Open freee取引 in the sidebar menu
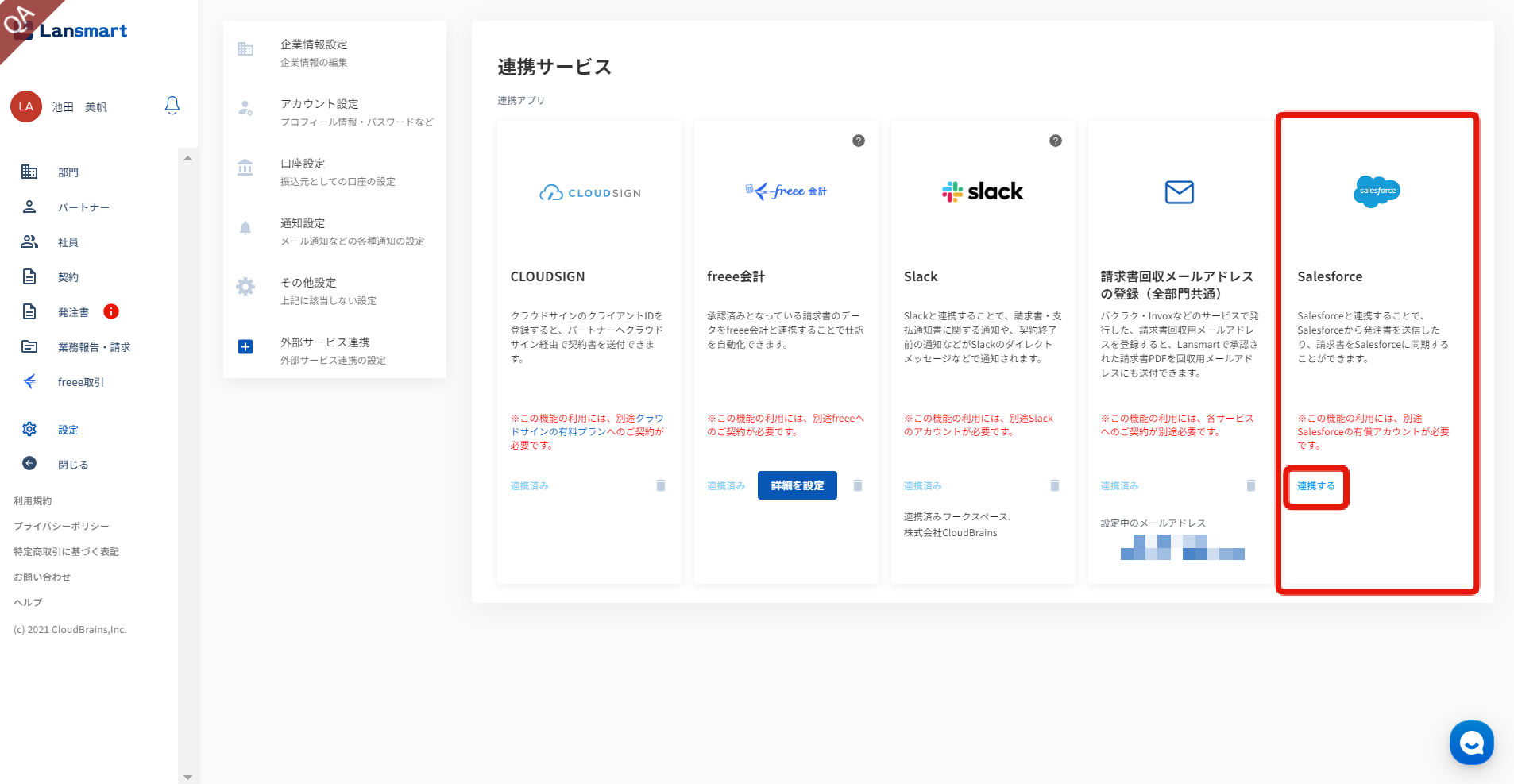The height and width of the screenshot is (784, 1514). [81, 382]
